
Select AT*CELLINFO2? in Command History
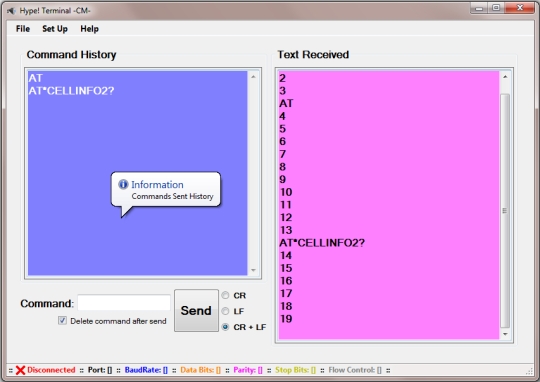click(x=71, y=91)
